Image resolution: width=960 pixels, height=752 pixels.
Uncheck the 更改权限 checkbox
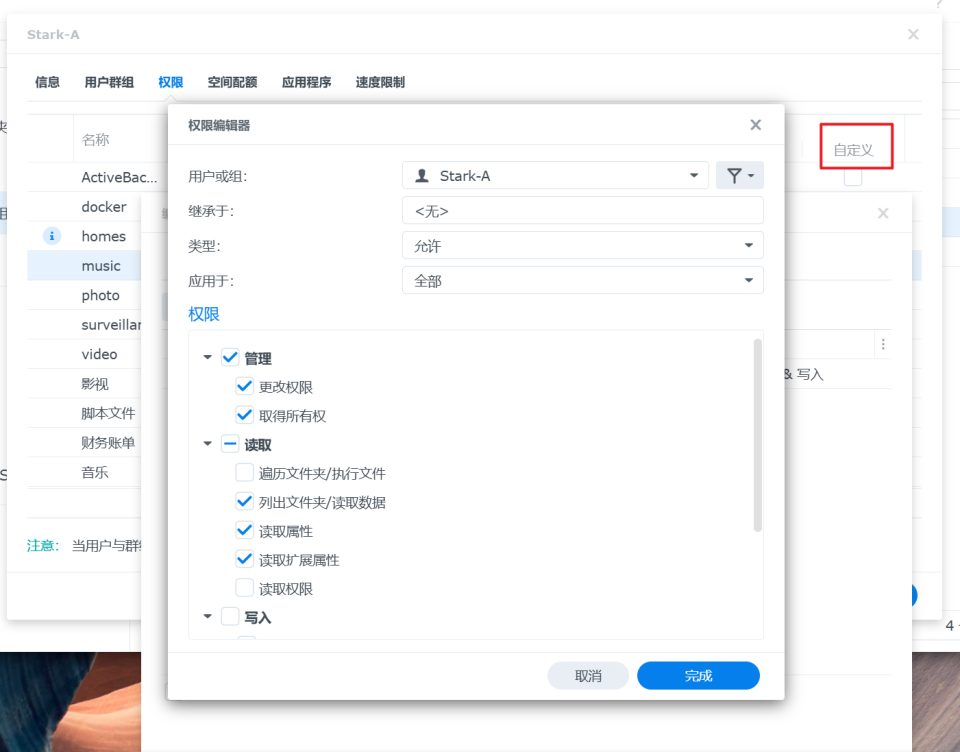click(x=244, y=387)
